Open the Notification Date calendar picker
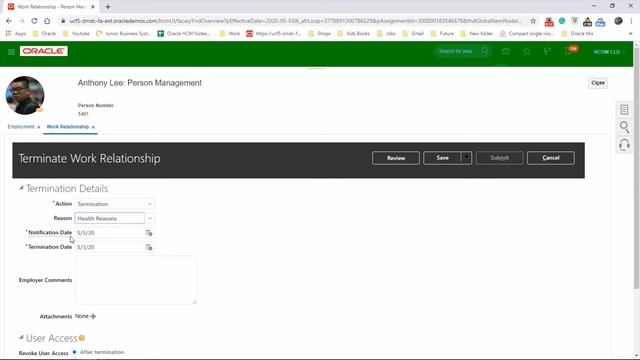Image resolution: width=640 pixels, height=360 pixels. point(149,233)
